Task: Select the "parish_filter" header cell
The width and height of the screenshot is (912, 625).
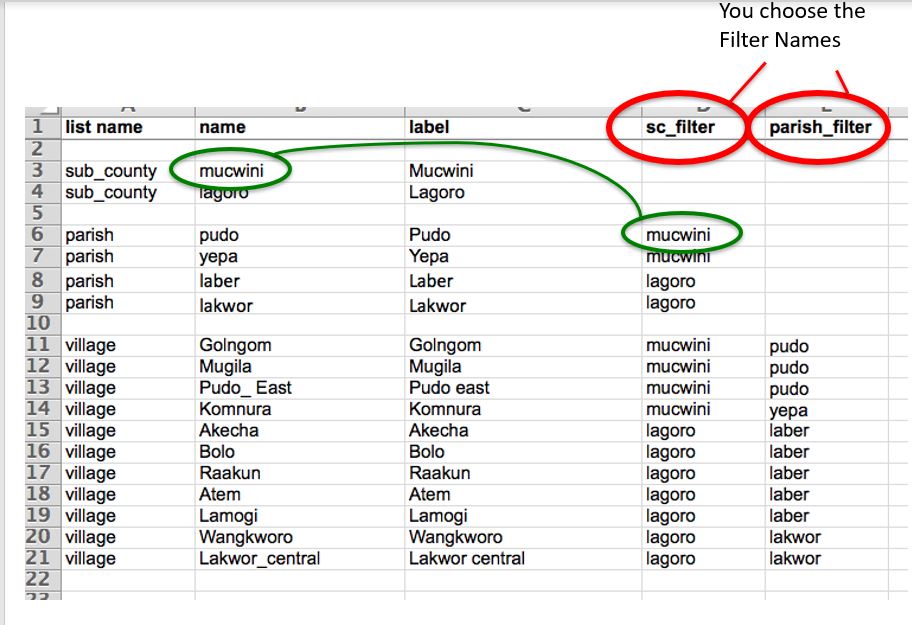Action: [x=820, y=127]
